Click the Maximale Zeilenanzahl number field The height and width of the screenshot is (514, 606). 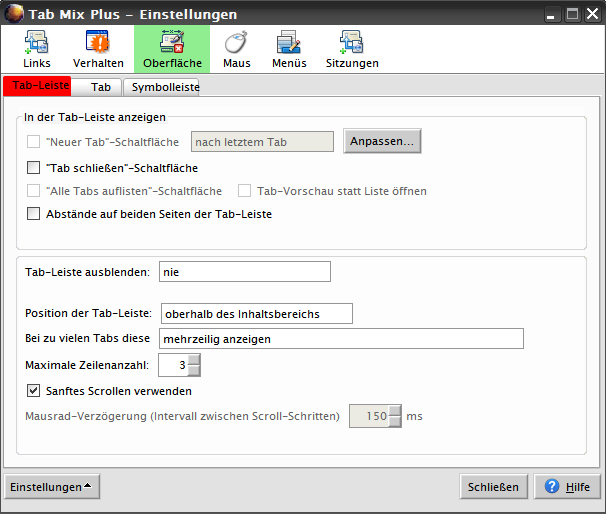(x=173, y=365)
